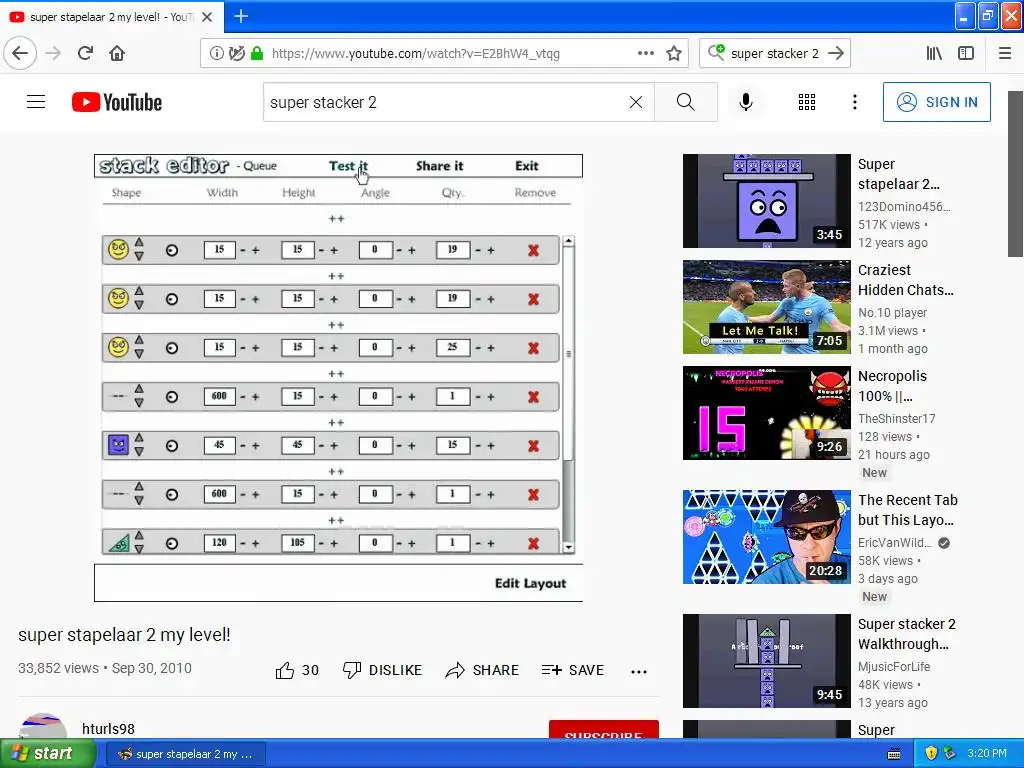Screen dimensions: 1024x768
Task: Click the address bar URL
Action: [x=415, y=54]
